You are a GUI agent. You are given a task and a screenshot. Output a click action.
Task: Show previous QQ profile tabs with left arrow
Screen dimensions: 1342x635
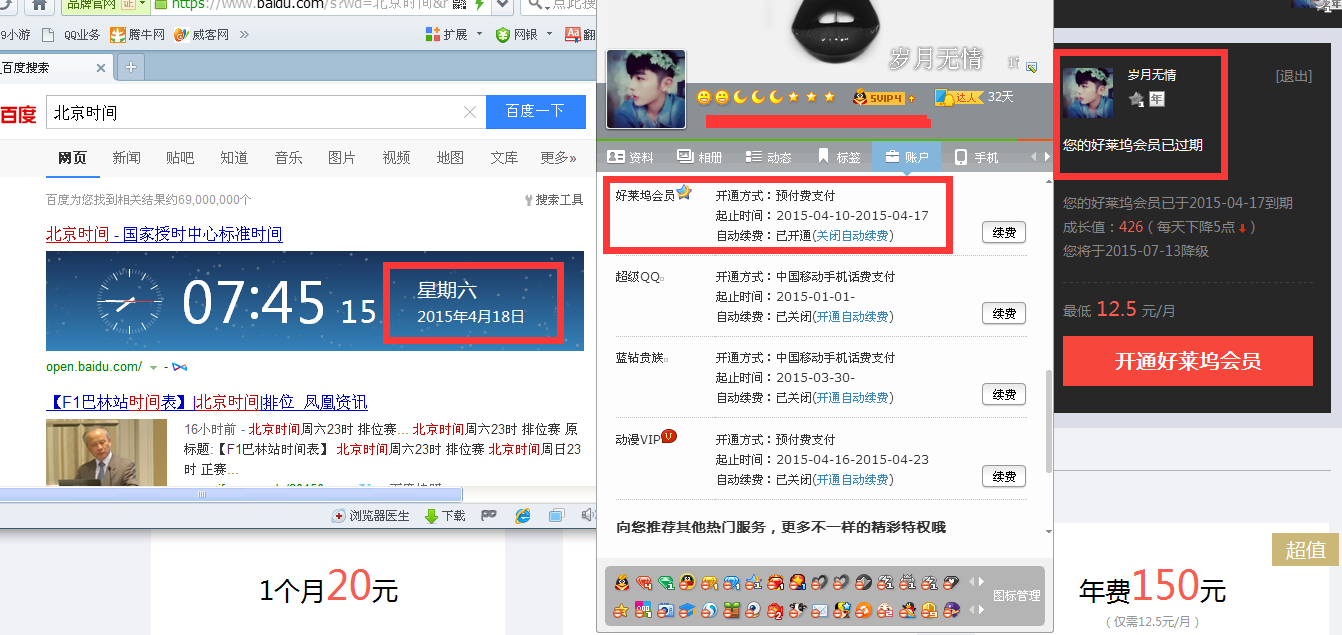coord(1032,157)
